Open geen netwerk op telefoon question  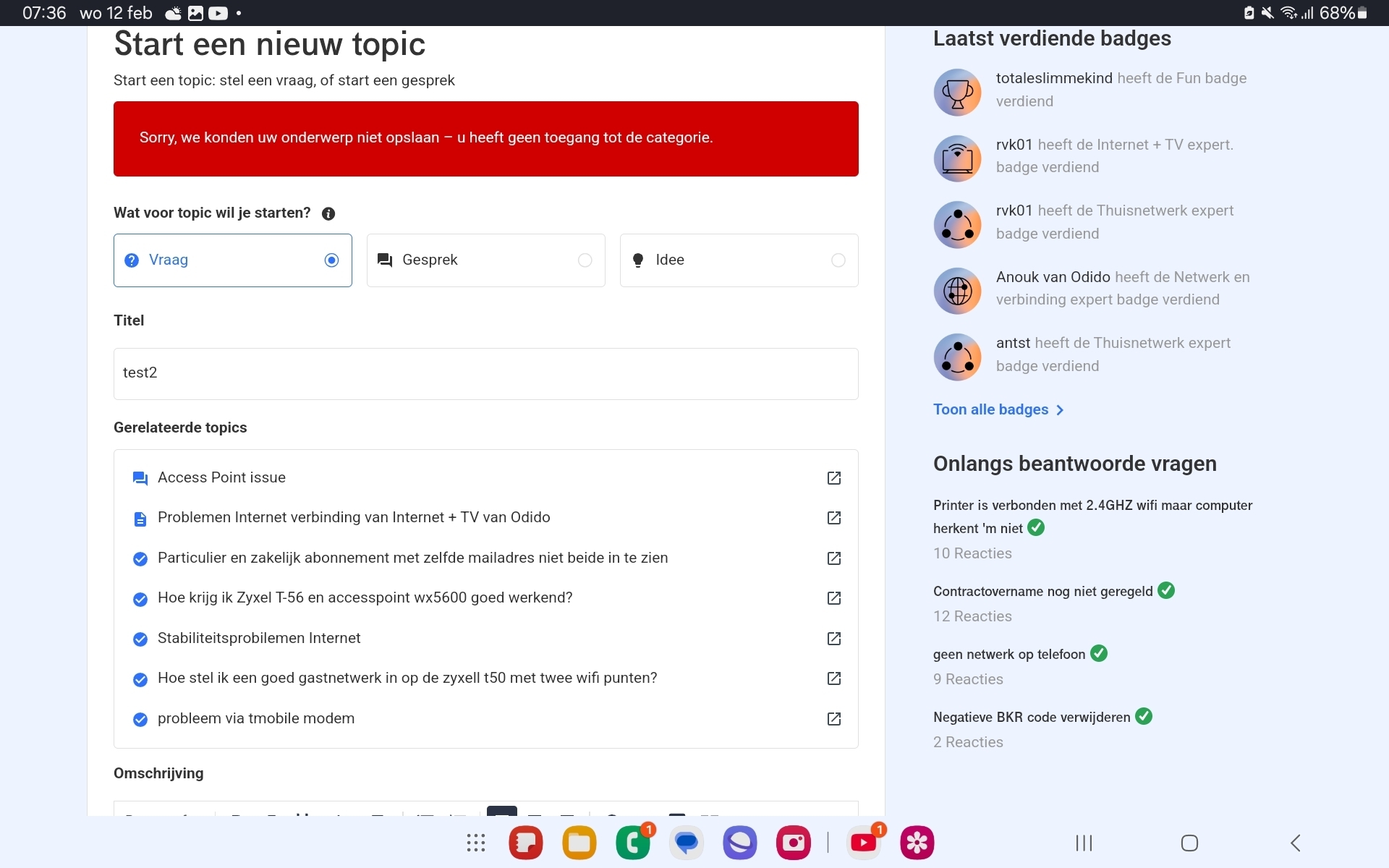1009,654
